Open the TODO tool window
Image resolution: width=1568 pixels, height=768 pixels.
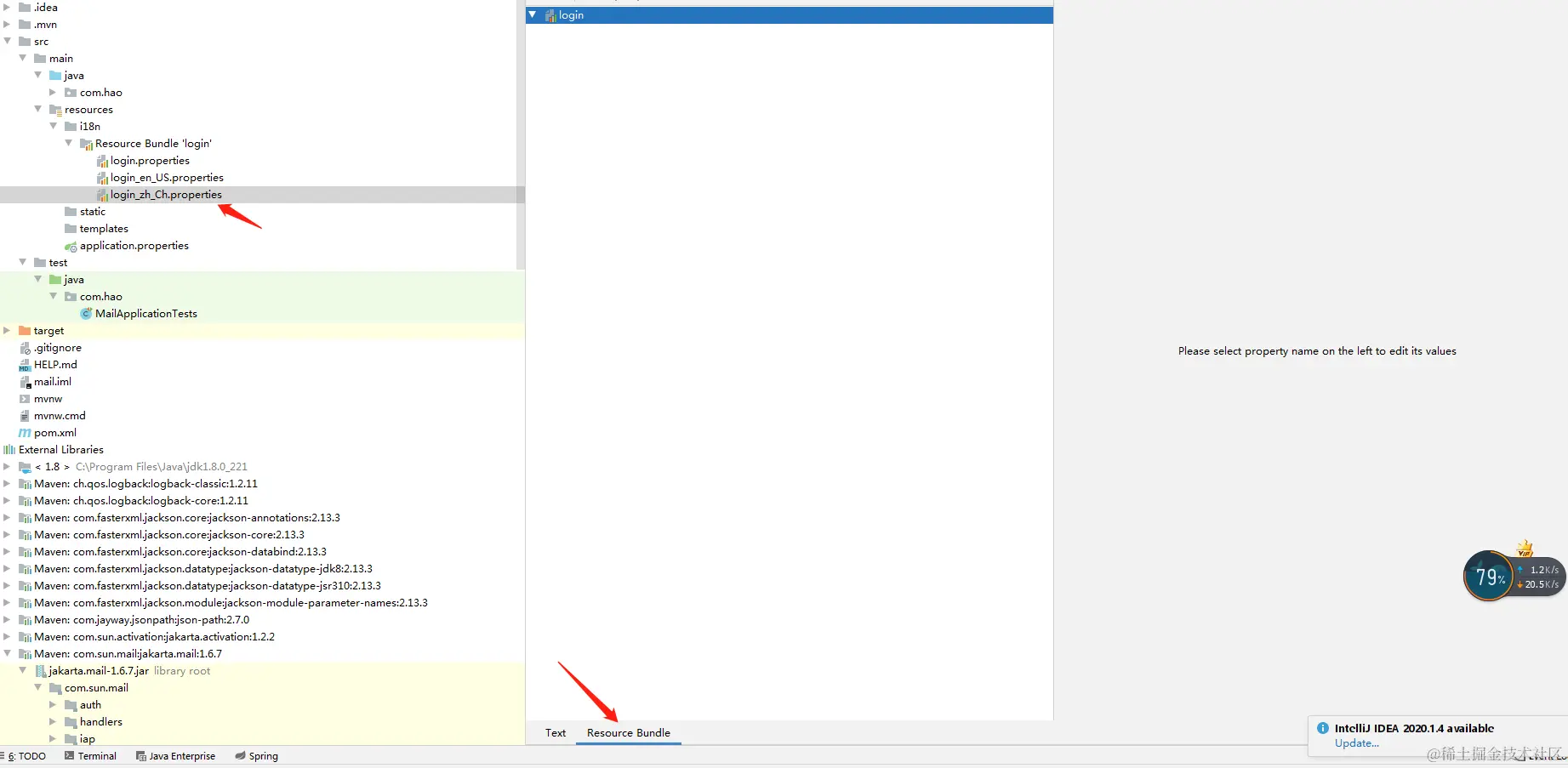26,756
